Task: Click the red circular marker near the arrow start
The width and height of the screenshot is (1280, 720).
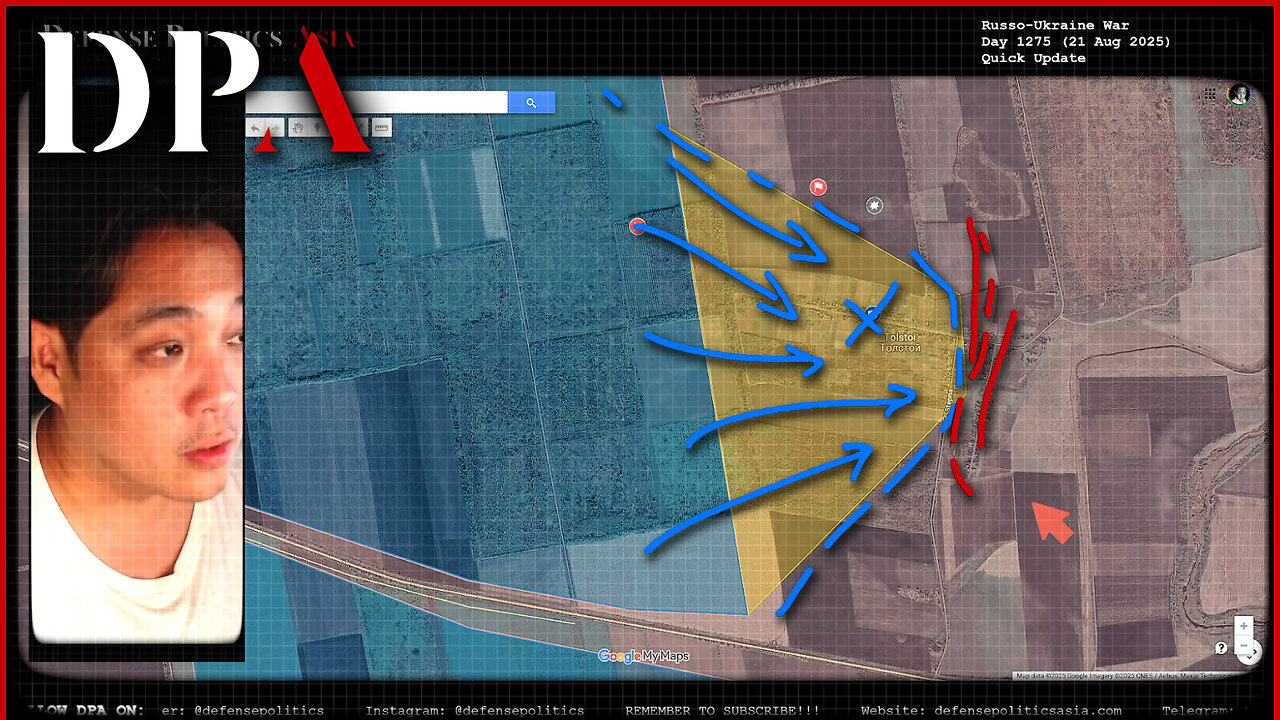Action: [x=637, y=227]
